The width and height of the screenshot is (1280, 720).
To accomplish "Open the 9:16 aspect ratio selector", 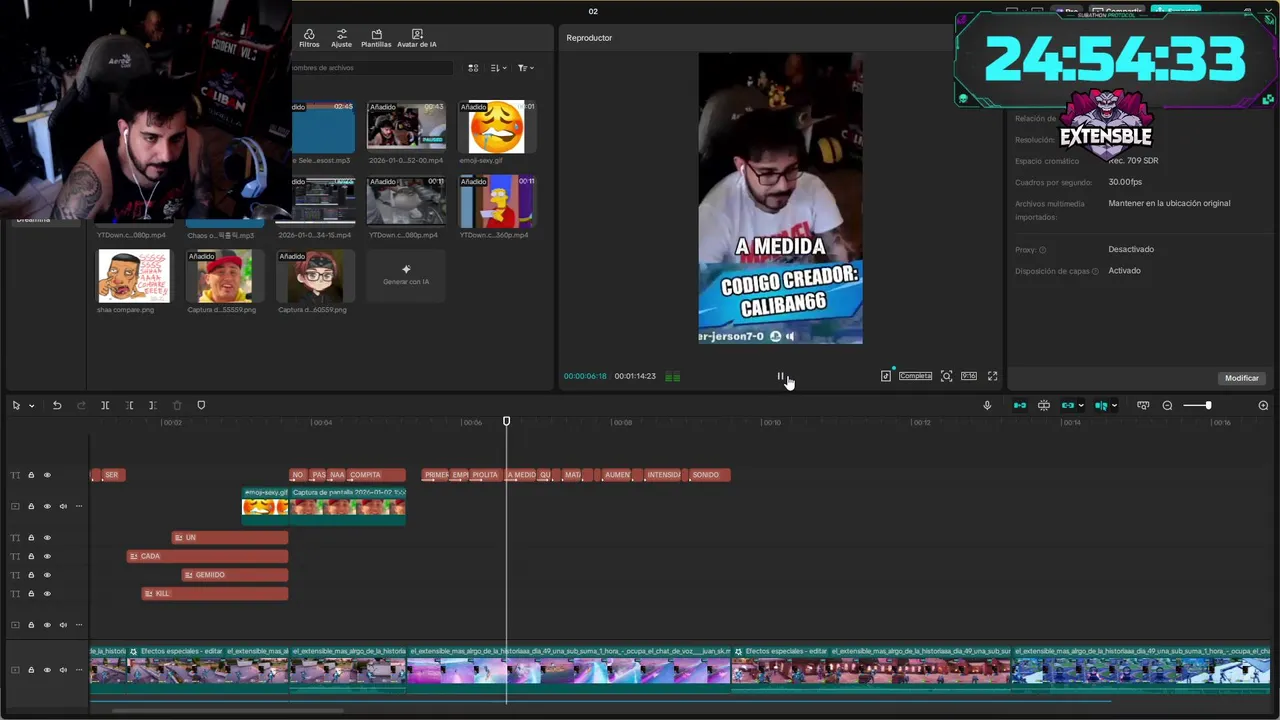I will click(968, 376).
